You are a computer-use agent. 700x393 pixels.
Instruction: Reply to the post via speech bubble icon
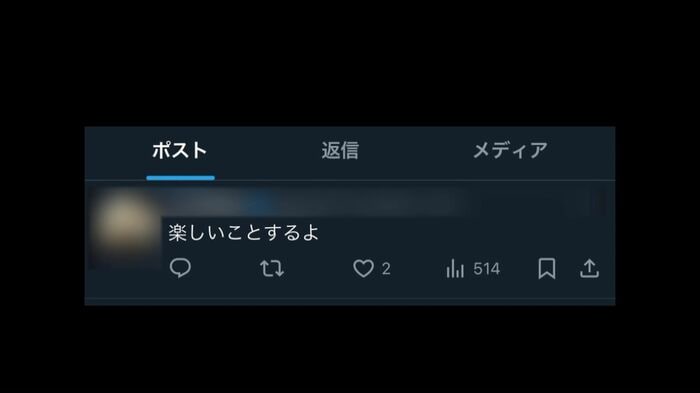point(180,268)
